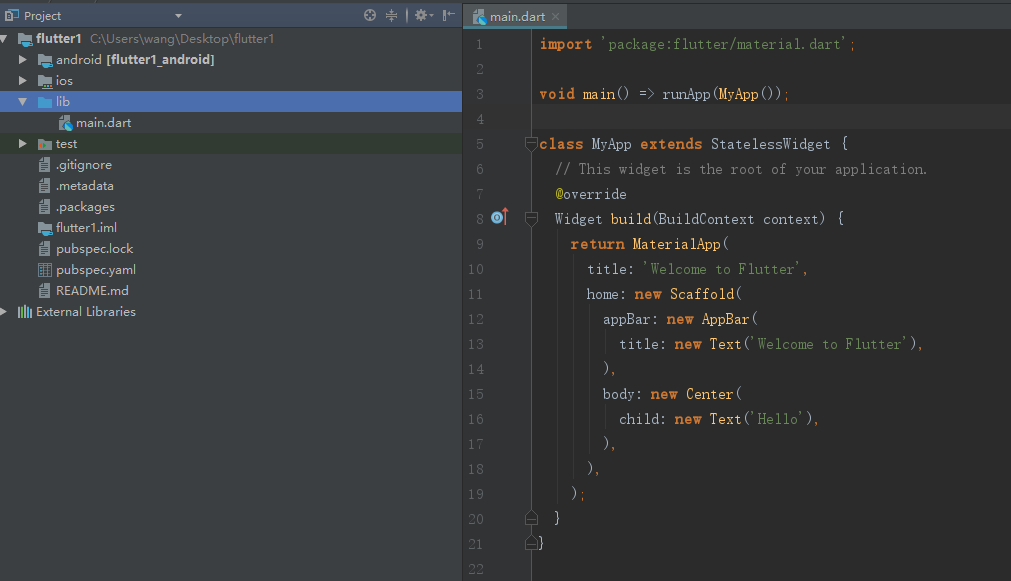Click the 'Center' widget on line 15

(x=710, y=394)
